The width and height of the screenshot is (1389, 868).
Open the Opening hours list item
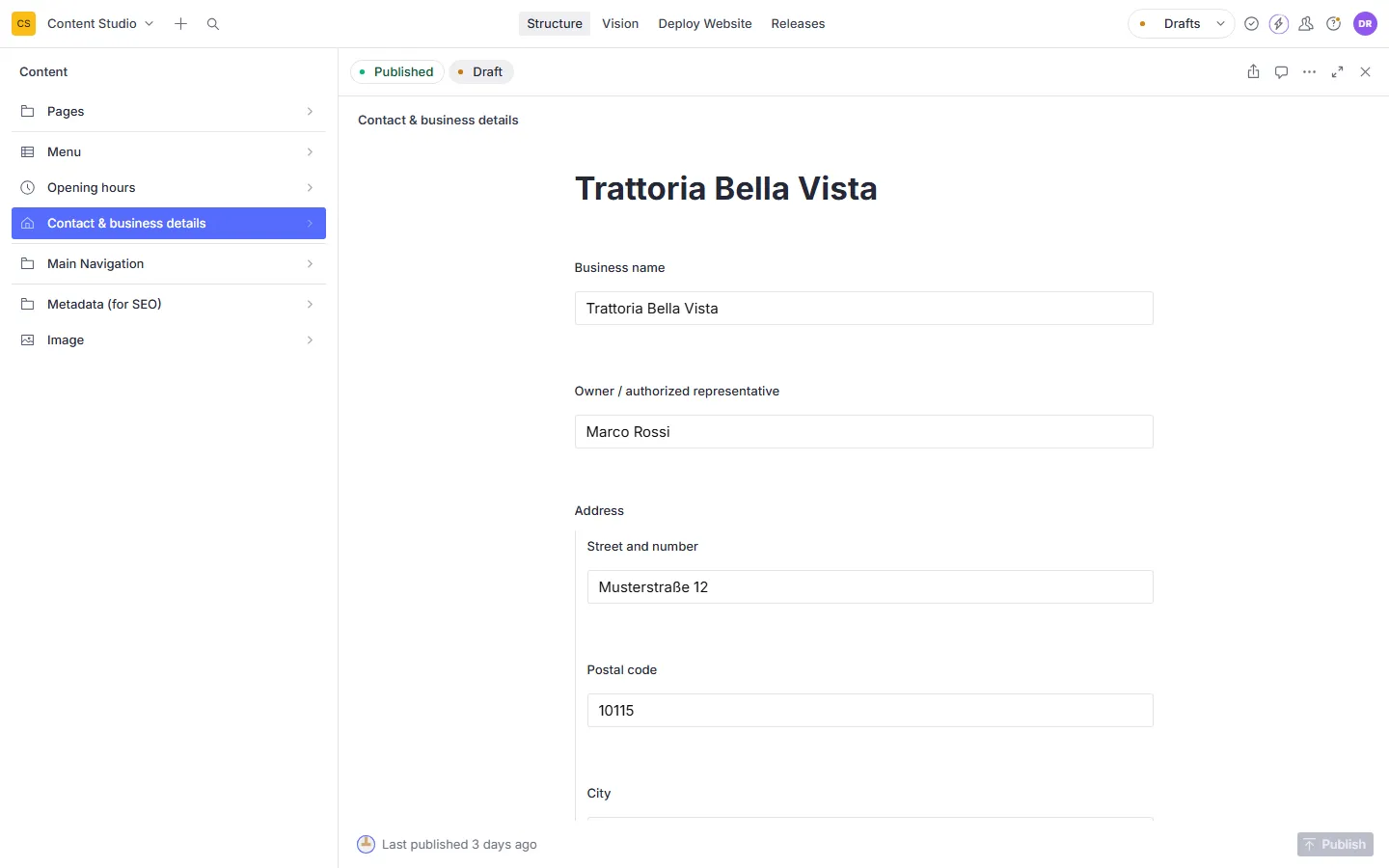point(169,187)
